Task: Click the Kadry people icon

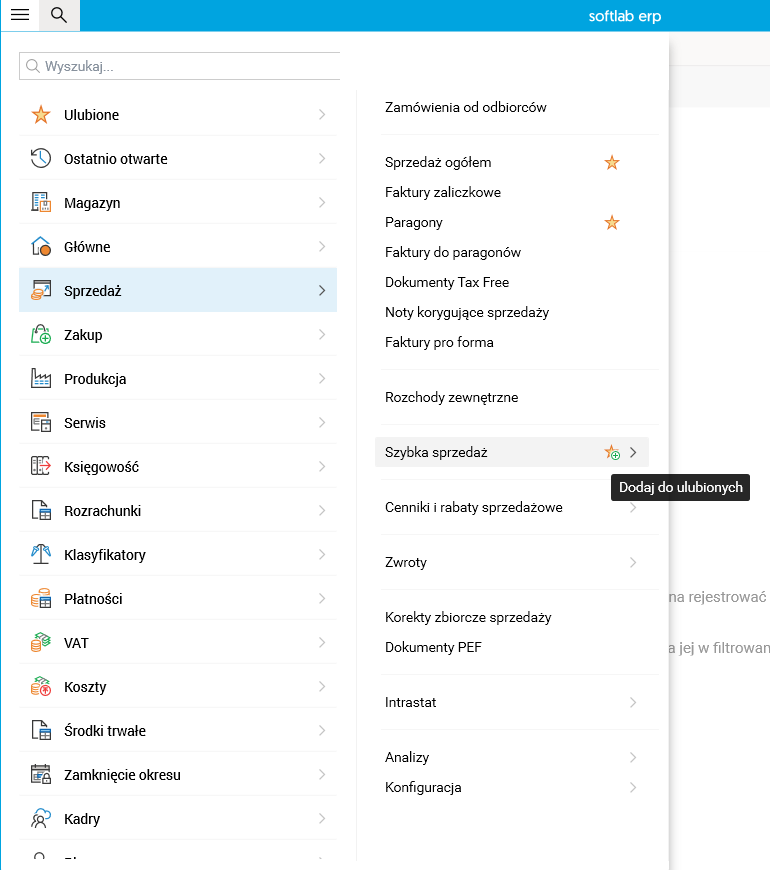Action: click(41, 819)
